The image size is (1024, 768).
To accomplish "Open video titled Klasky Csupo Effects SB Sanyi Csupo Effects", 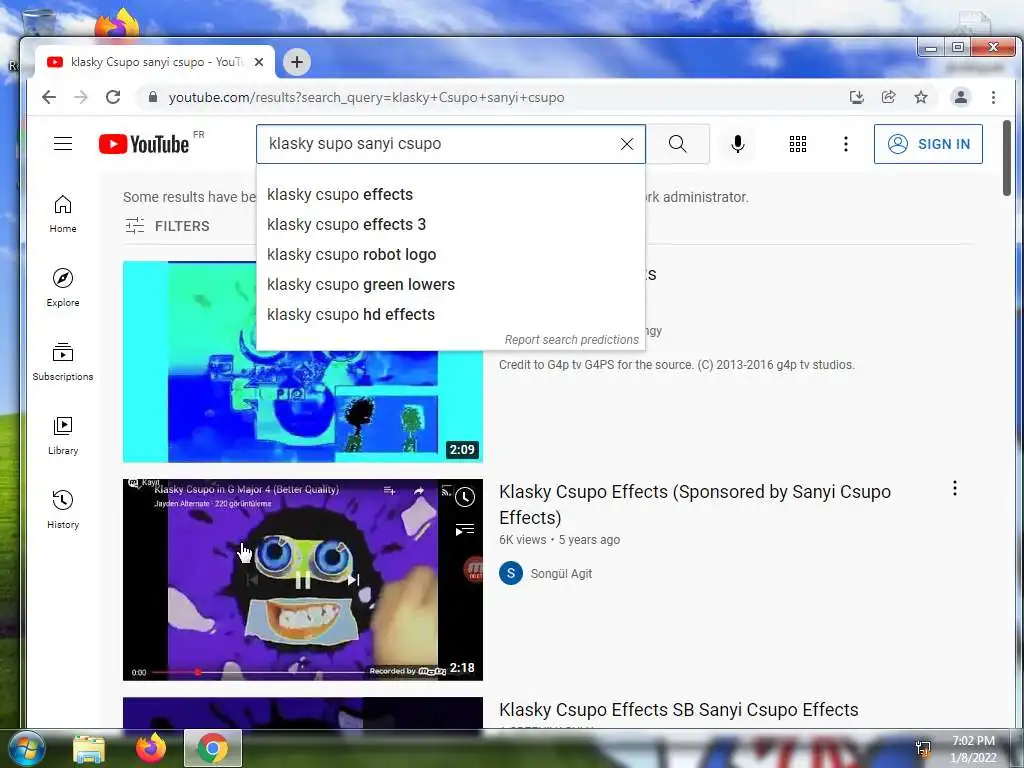I will [679, 710].
